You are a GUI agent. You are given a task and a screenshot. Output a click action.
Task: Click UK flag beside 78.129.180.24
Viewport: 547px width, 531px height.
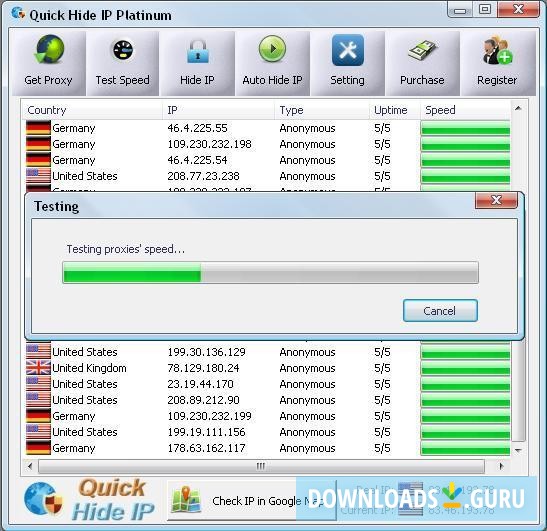tap(38, 368)
